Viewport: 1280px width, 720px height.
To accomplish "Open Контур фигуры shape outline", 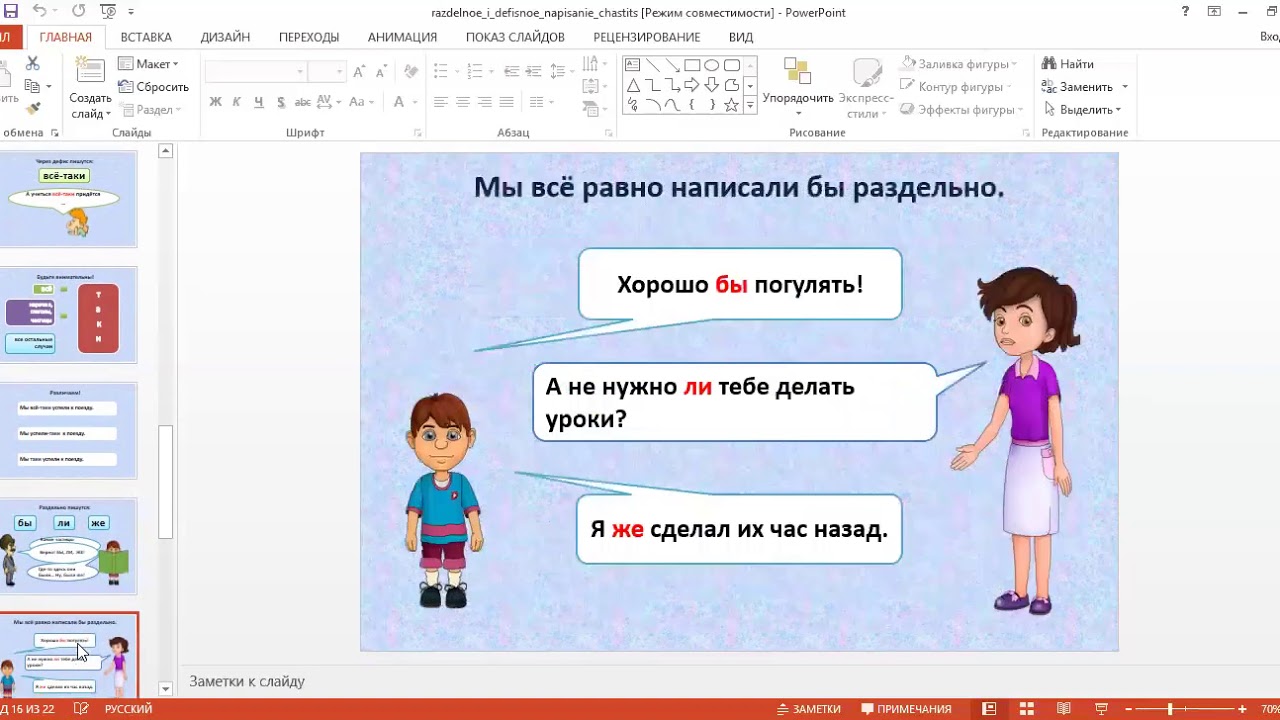I will [958, 87].
